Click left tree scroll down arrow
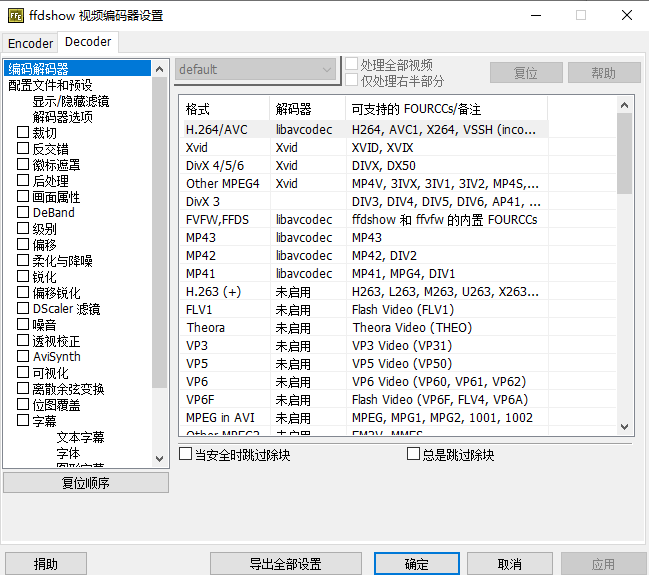The height and width of the screenshot is (575, 649). (159, 458)
